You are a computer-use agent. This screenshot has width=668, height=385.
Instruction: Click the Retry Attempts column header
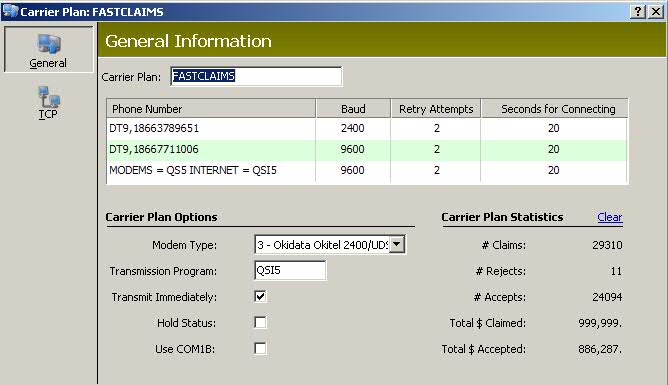[436, 109]
